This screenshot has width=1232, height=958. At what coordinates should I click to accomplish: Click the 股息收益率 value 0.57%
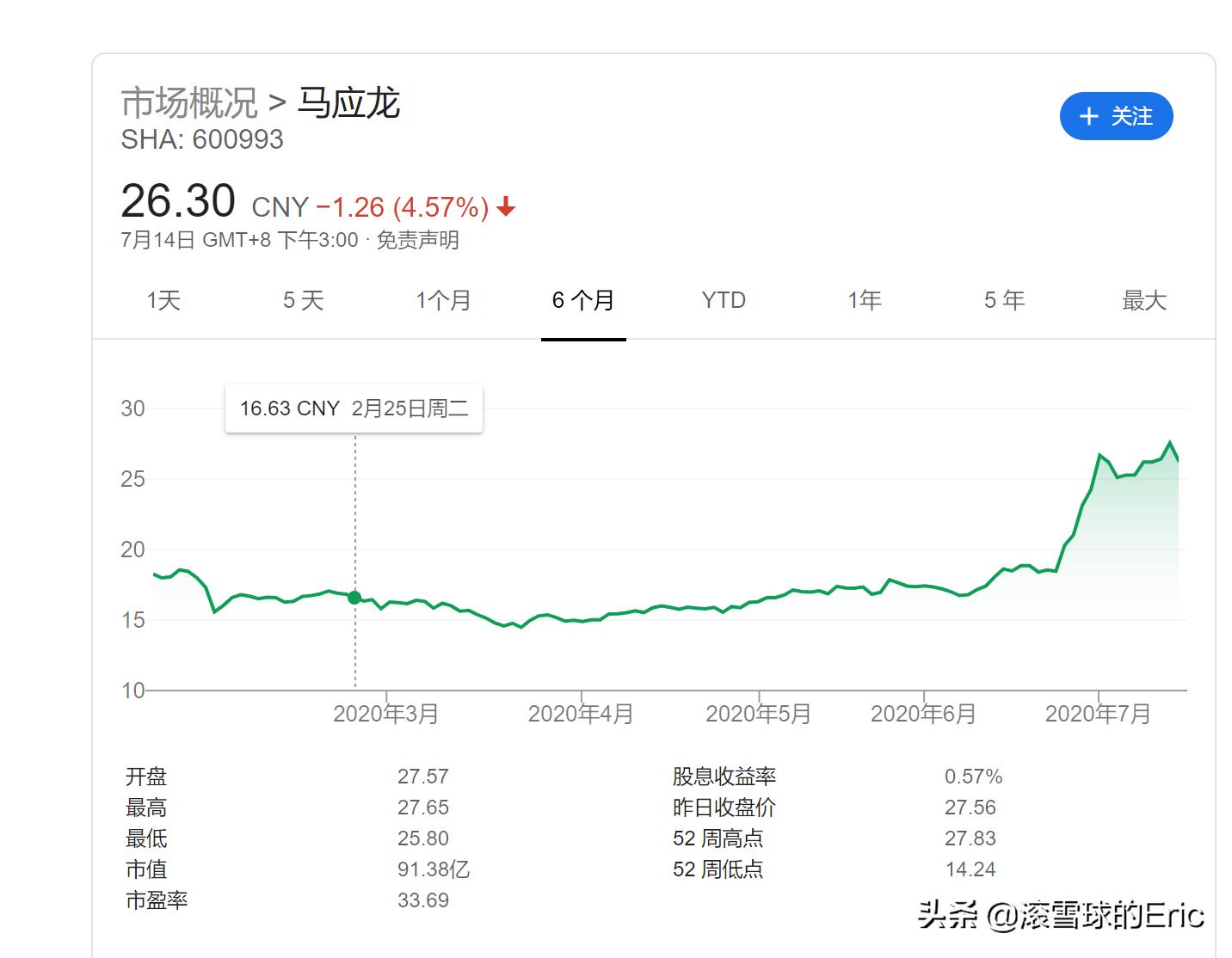coord(974,777)
